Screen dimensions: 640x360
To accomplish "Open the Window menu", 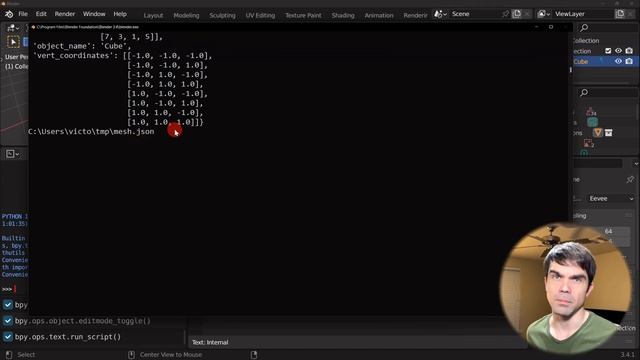I will (x=94, y=14).
